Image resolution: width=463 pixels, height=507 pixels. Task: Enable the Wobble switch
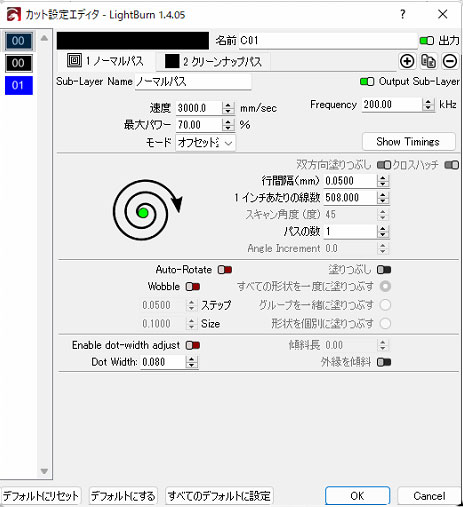pos(193,287)
